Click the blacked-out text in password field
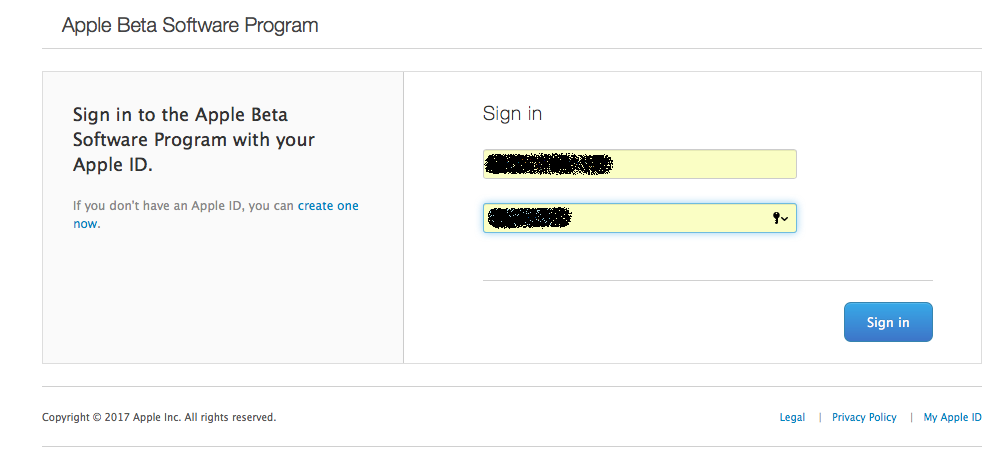 coord(527,217)
